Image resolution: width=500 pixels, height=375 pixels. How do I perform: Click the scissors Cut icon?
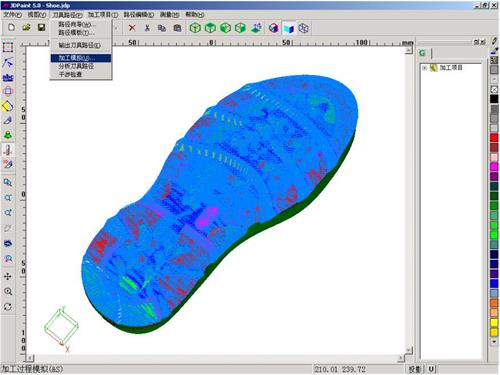[147, 28]
